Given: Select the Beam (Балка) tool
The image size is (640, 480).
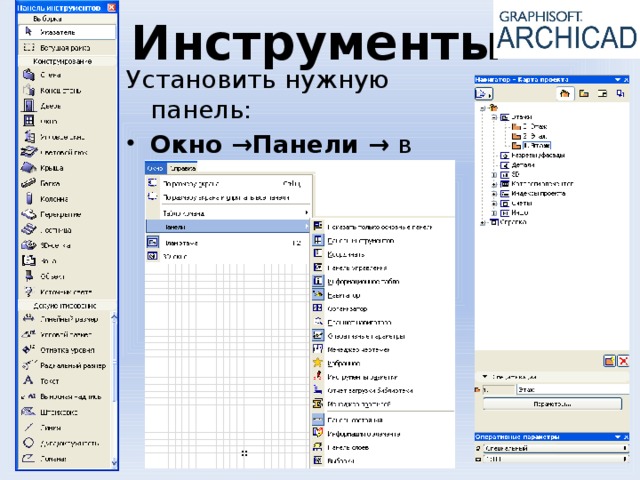Looking at the screenshot, I should [67, 183].
